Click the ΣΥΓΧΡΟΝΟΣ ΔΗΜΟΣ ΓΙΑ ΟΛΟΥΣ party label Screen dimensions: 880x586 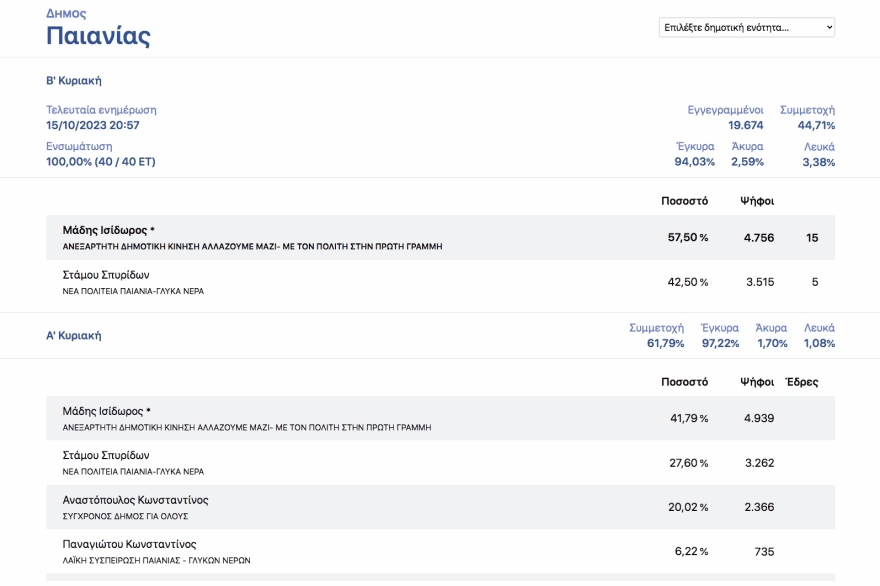[125, 516]
